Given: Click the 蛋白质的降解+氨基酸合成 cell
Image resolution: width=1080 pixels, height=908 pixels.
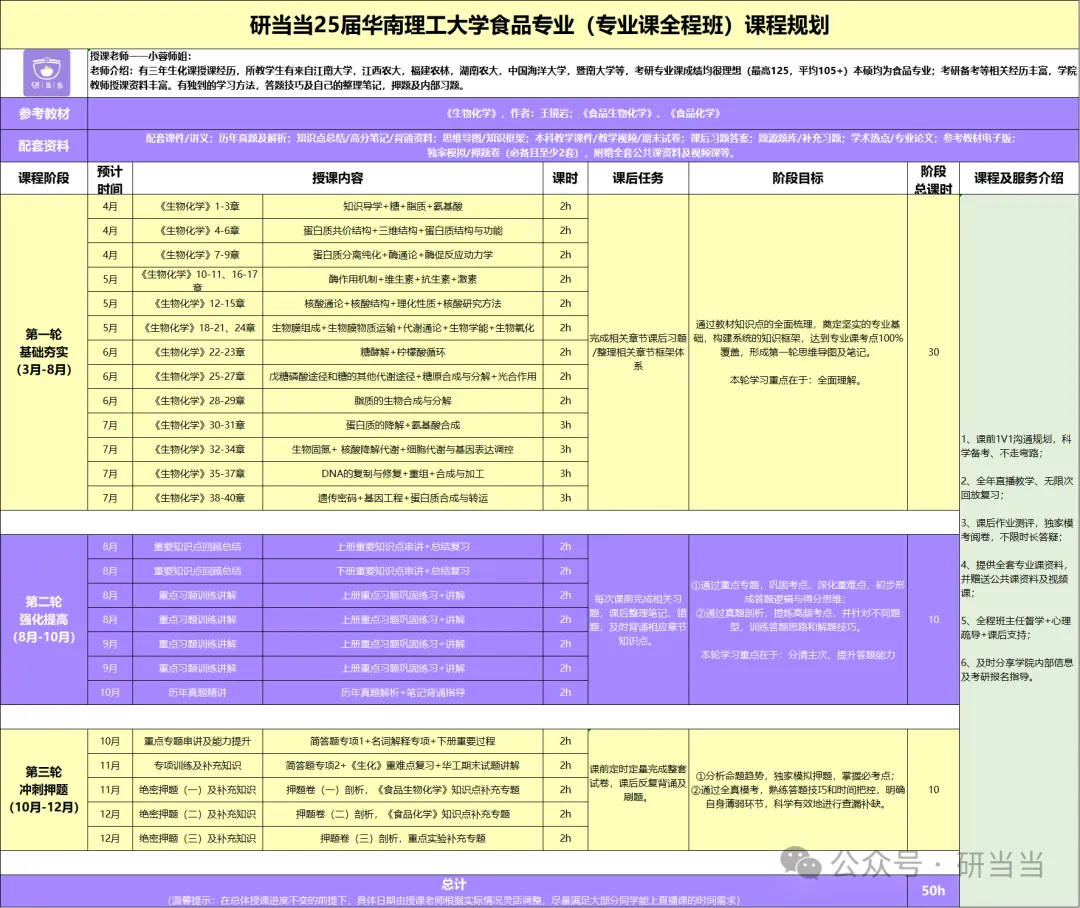Looking at the screenshot, I should [403, 425].
